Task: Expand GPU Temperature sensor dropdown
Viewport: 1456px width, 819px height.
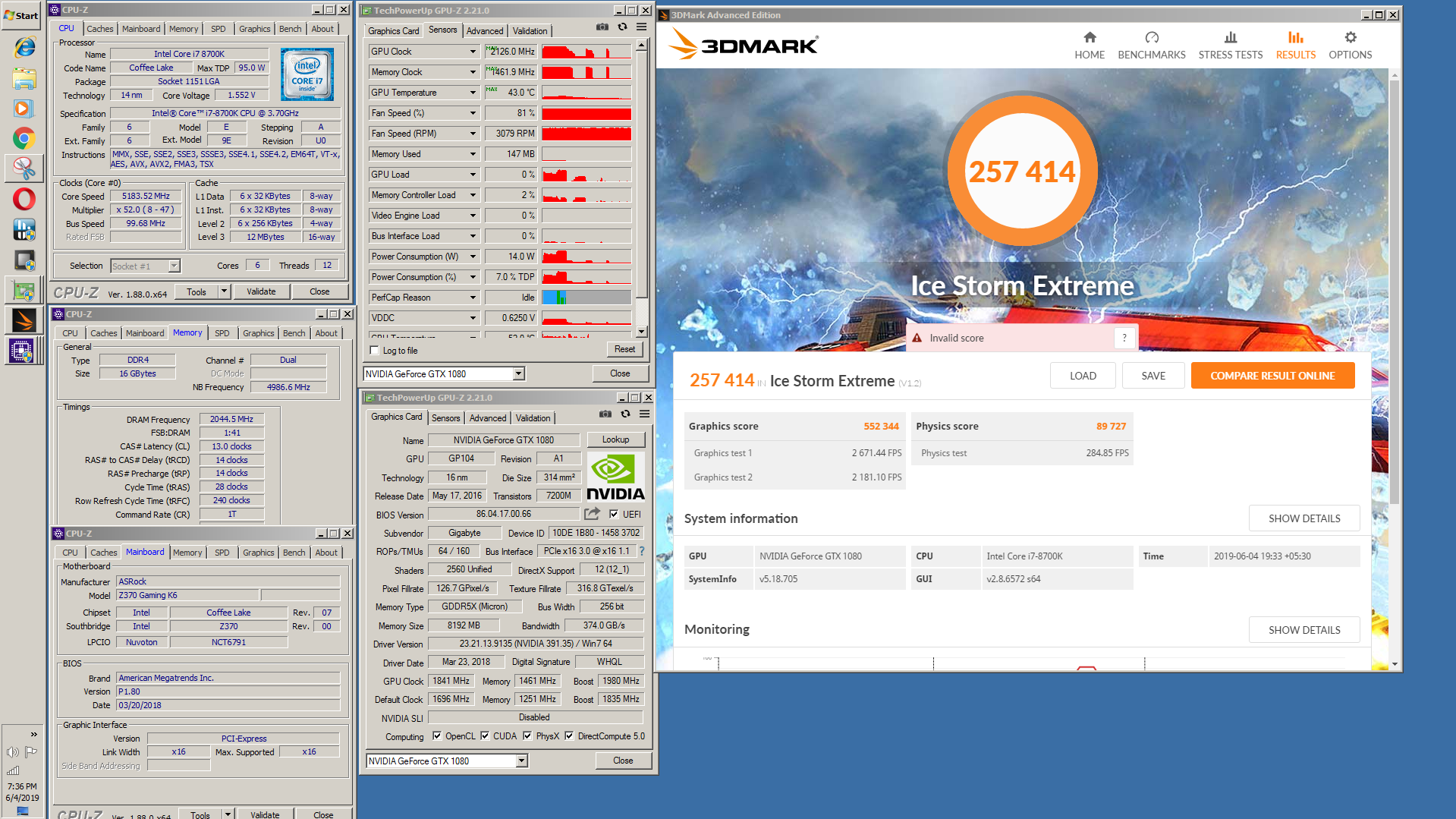Action: (x=473, y=93)
